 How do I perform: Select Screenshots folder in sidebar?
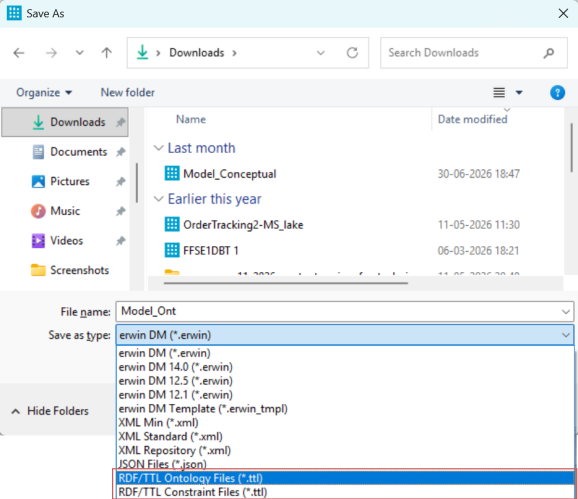click(70, 270)
